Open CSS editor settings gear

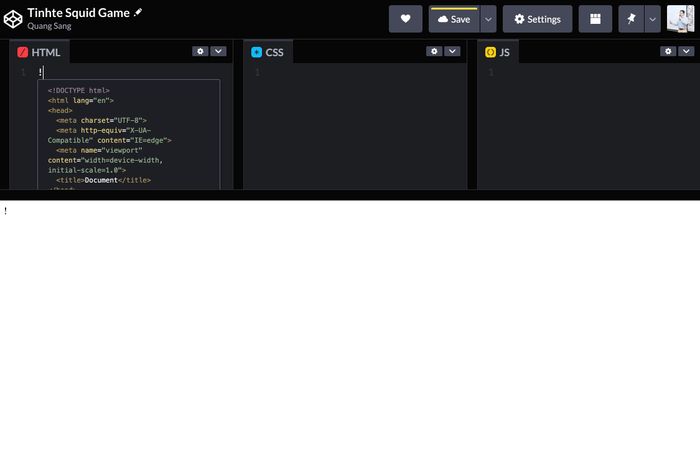(x=434, y=51)
